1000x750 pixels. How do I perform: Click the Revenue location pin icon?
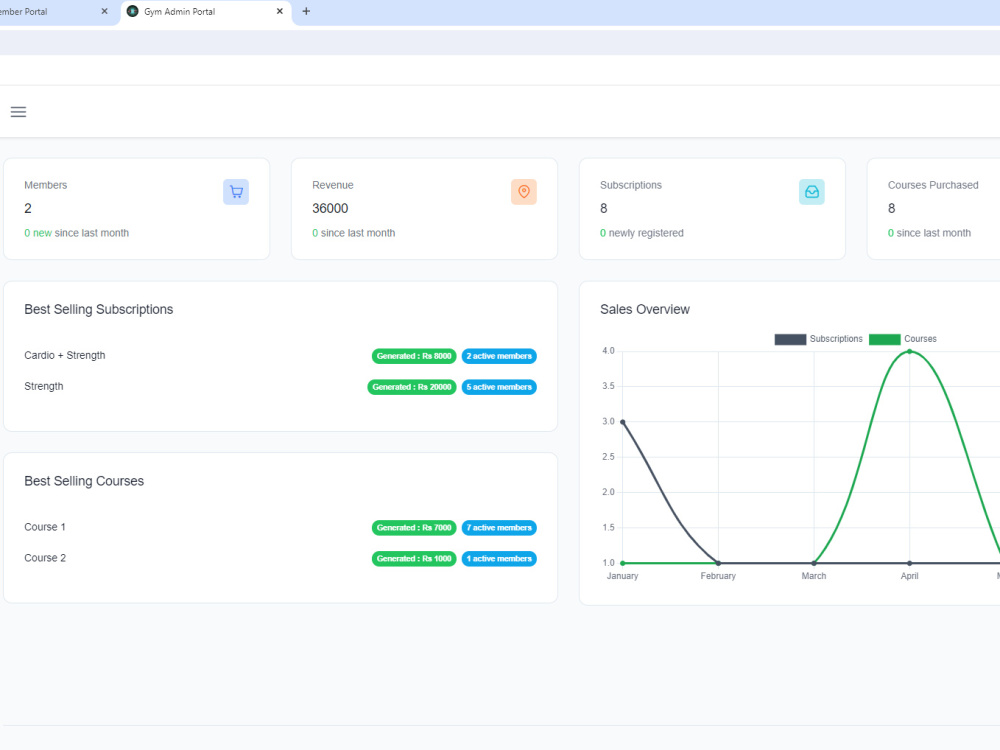point(524,192)
